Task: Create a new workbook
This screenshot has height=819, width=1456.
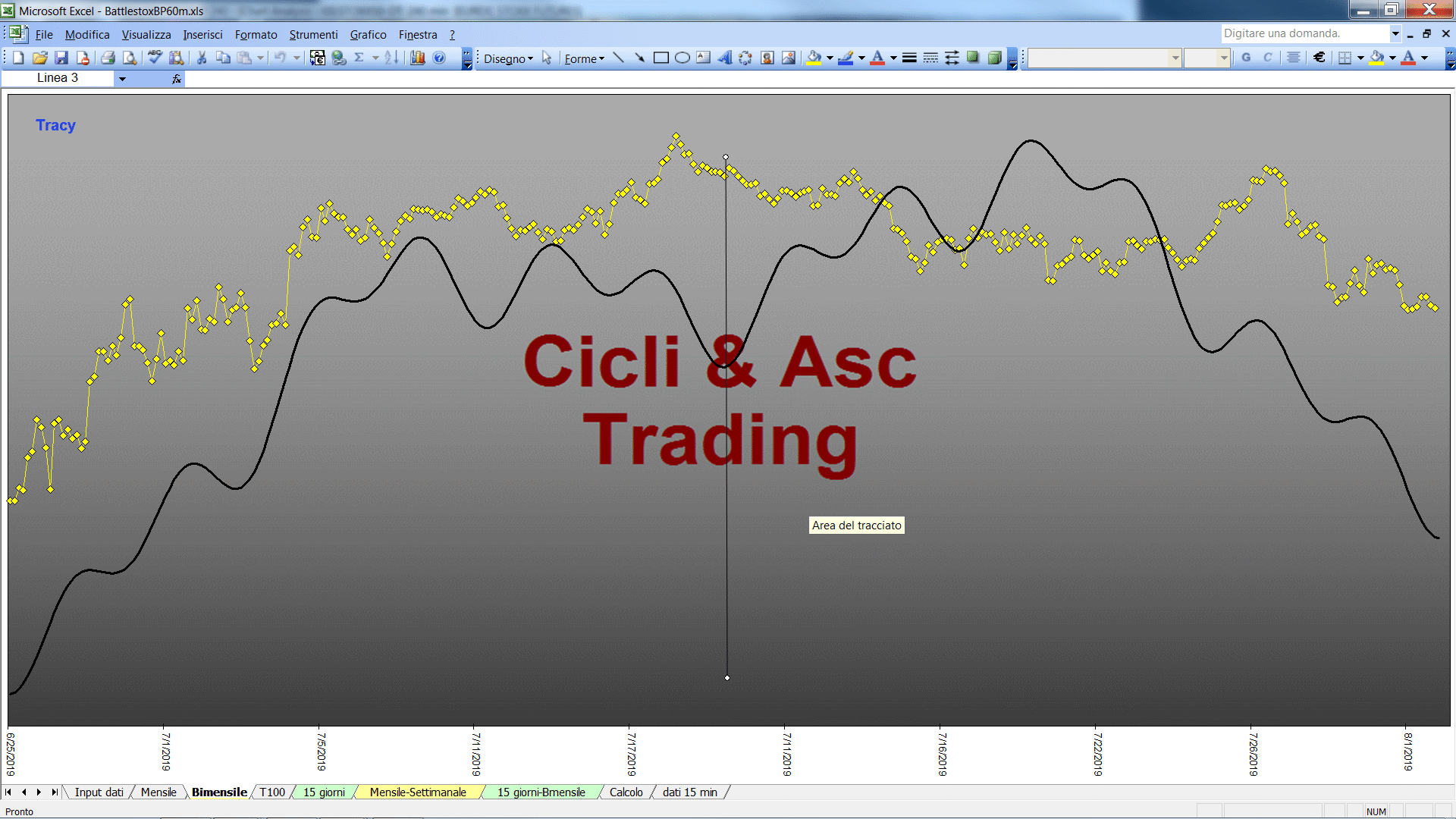Action: click(x=18, y=58)
